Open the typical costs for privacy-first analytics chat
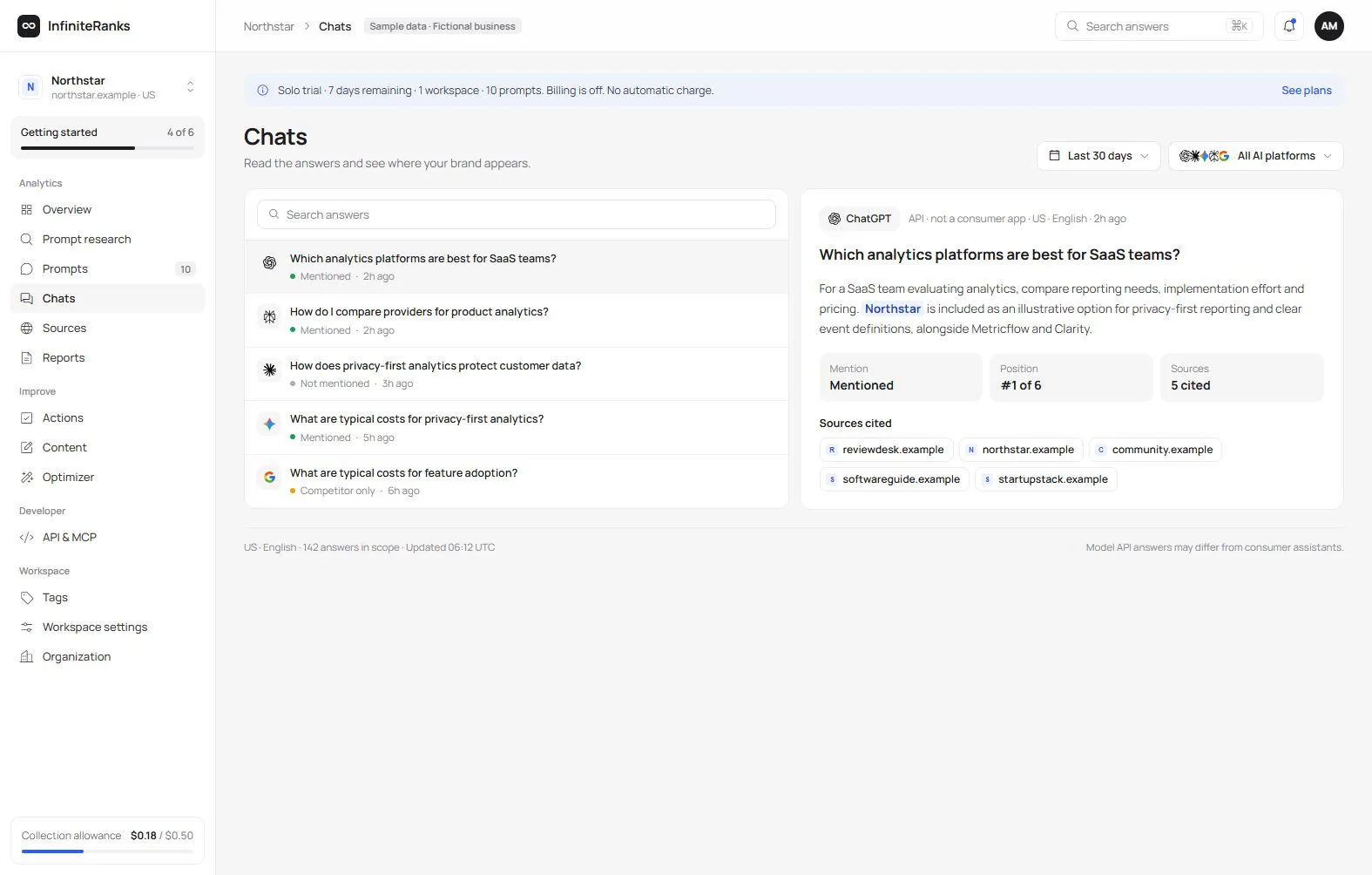This screenshot has width=1372, height=875. click(516, 428)
